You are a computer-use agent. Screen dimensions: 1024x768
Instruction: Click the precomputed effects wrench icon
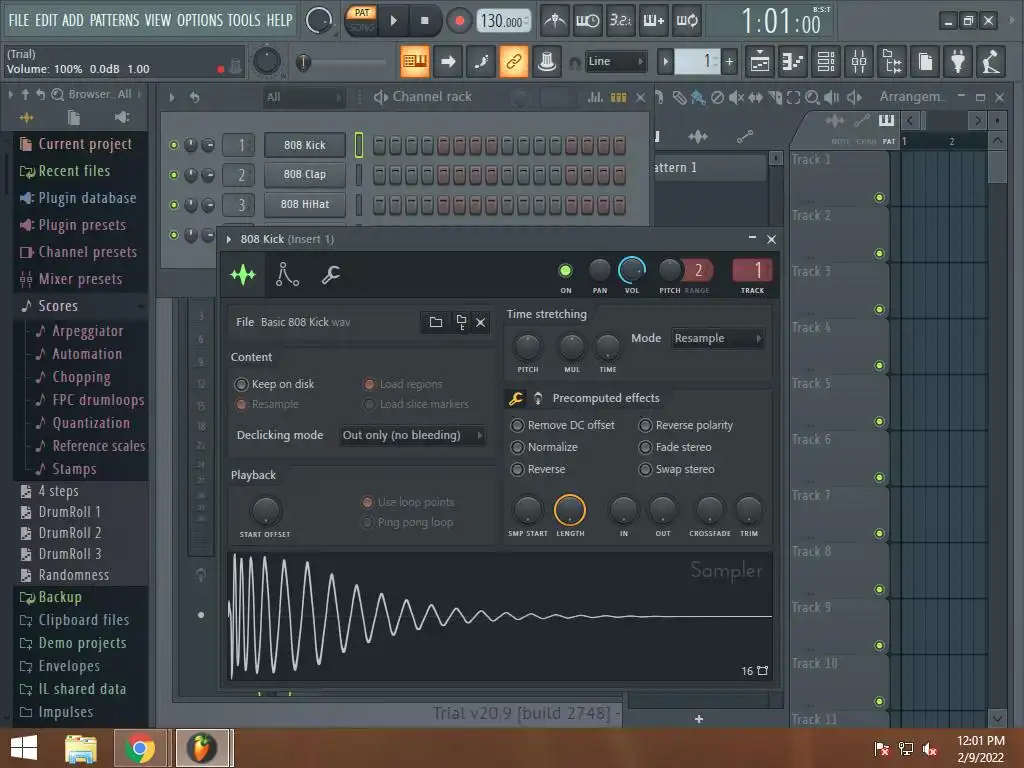click(x=516, y=398)
